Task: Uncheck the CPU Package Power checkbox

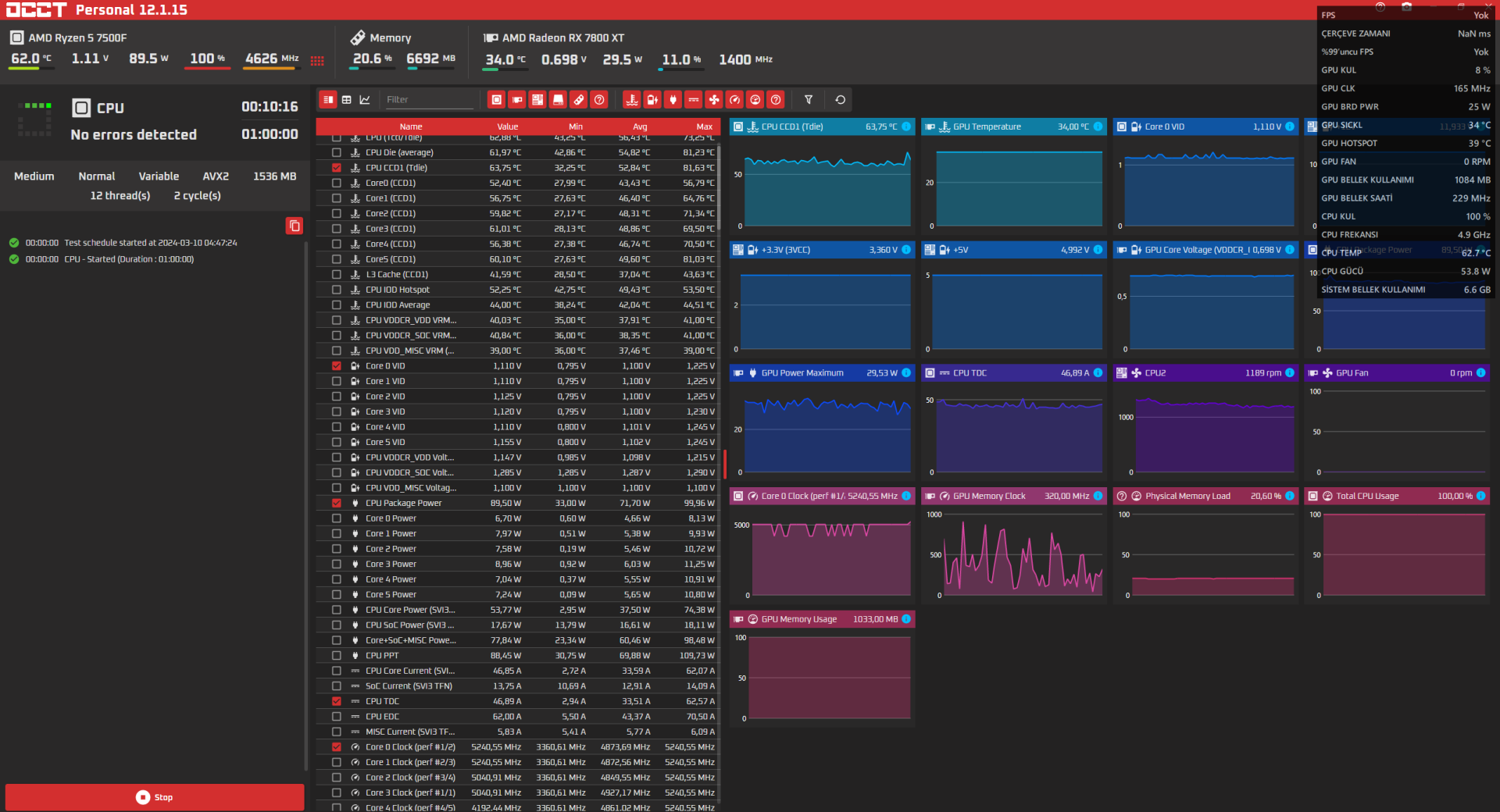Action: pyautogui.click(x=337, y=504)
